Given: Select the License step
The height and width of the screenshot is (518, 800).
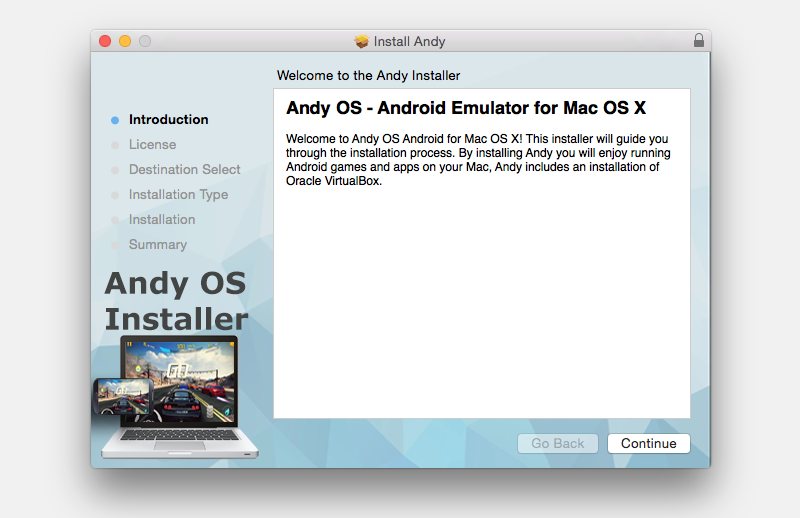Looking at the screenshot, I should click(x=152, y=144).
